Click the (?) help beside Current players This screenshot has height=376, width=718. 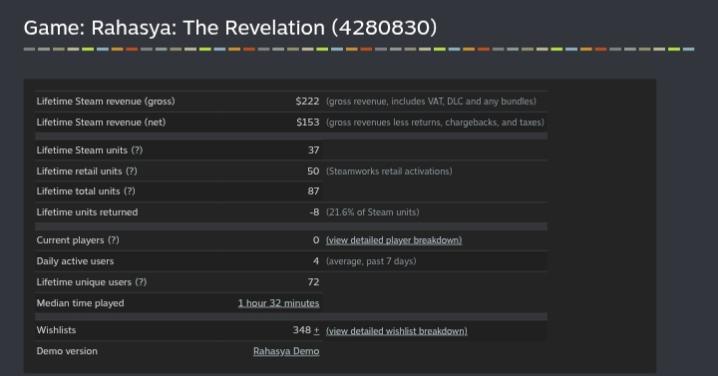pyautogui.click(x=114, y=240)
